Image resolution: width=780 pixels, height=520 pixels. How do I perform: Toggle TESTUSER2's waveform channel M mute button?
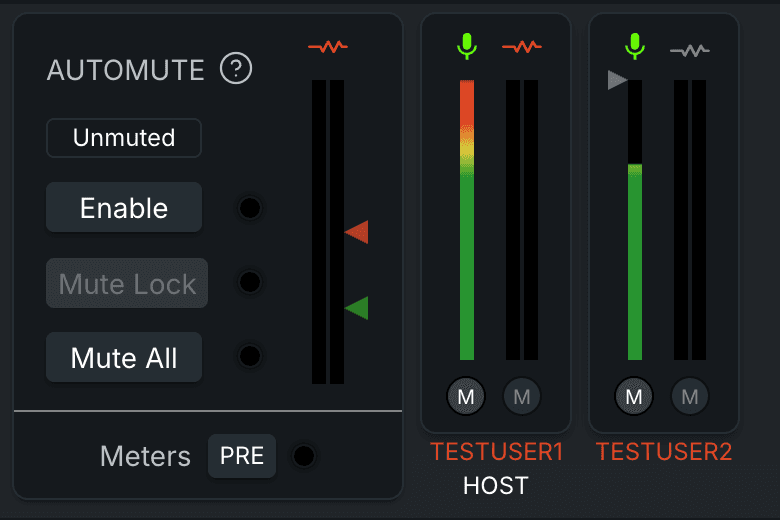[690, 397]
